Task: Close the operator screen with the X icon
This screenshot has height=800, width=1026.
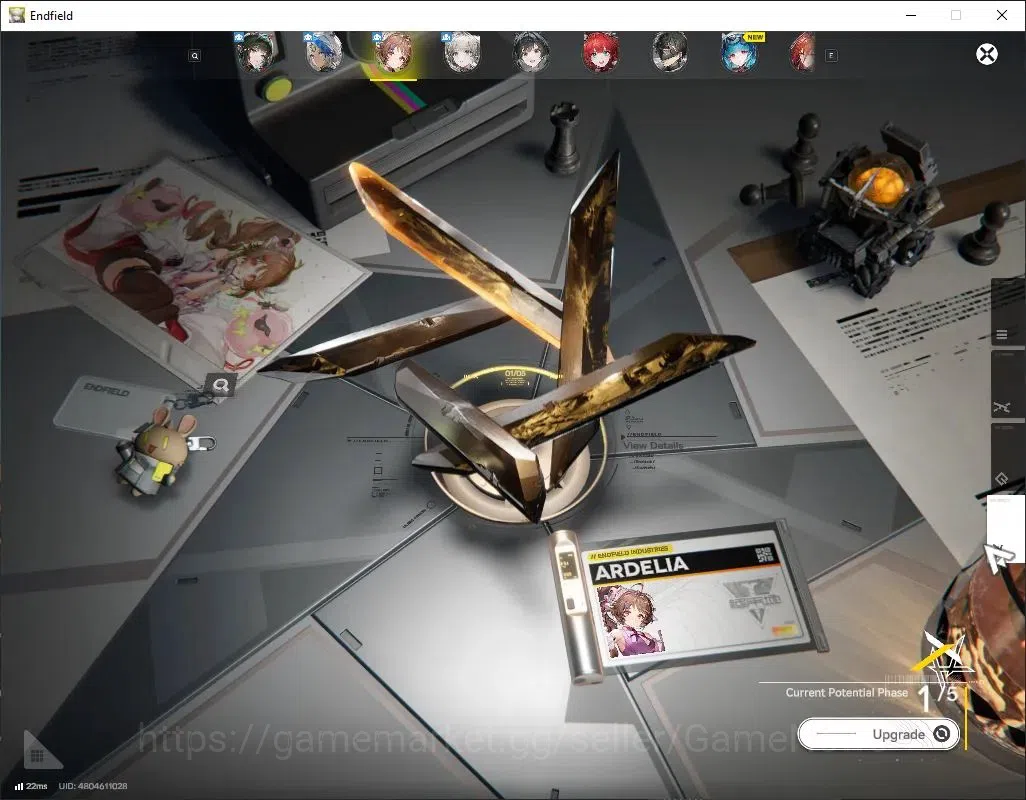Action: (987, 54)
